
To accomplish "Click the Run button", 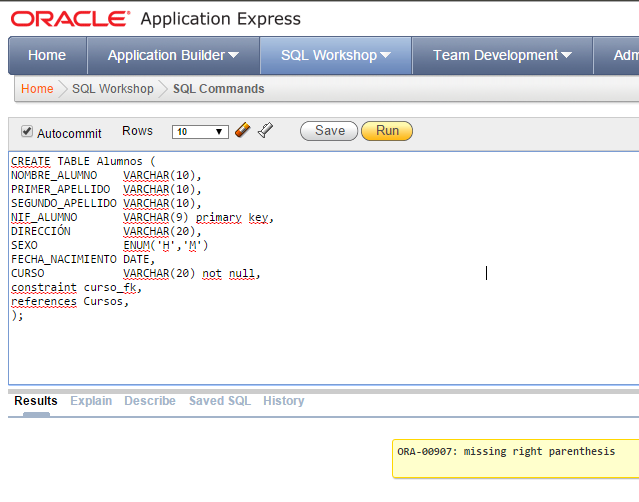I will 387,131.
